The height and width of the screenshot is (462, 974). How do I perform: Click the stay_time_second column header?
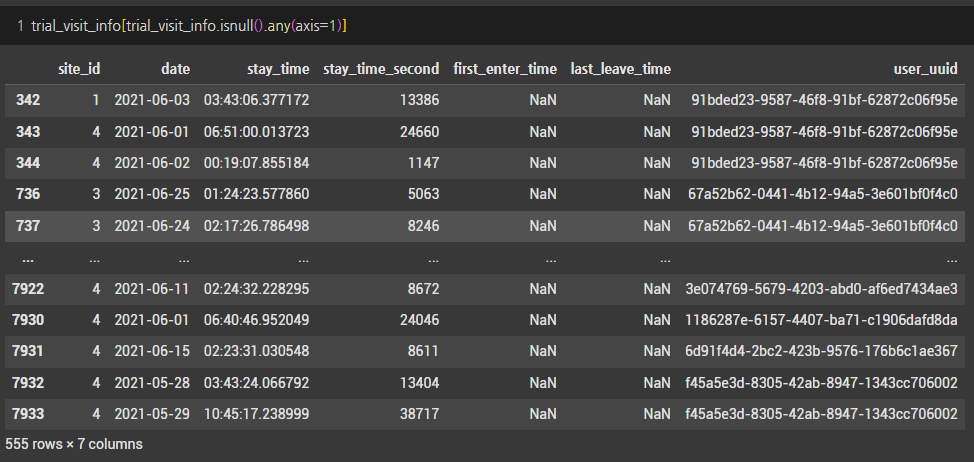(x=381, y=69)
